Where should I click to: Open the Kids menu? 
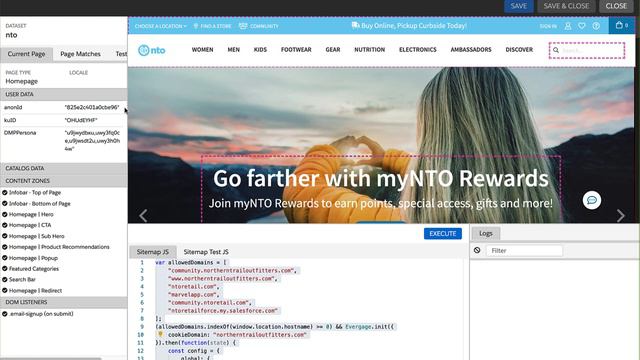[260, 49]
